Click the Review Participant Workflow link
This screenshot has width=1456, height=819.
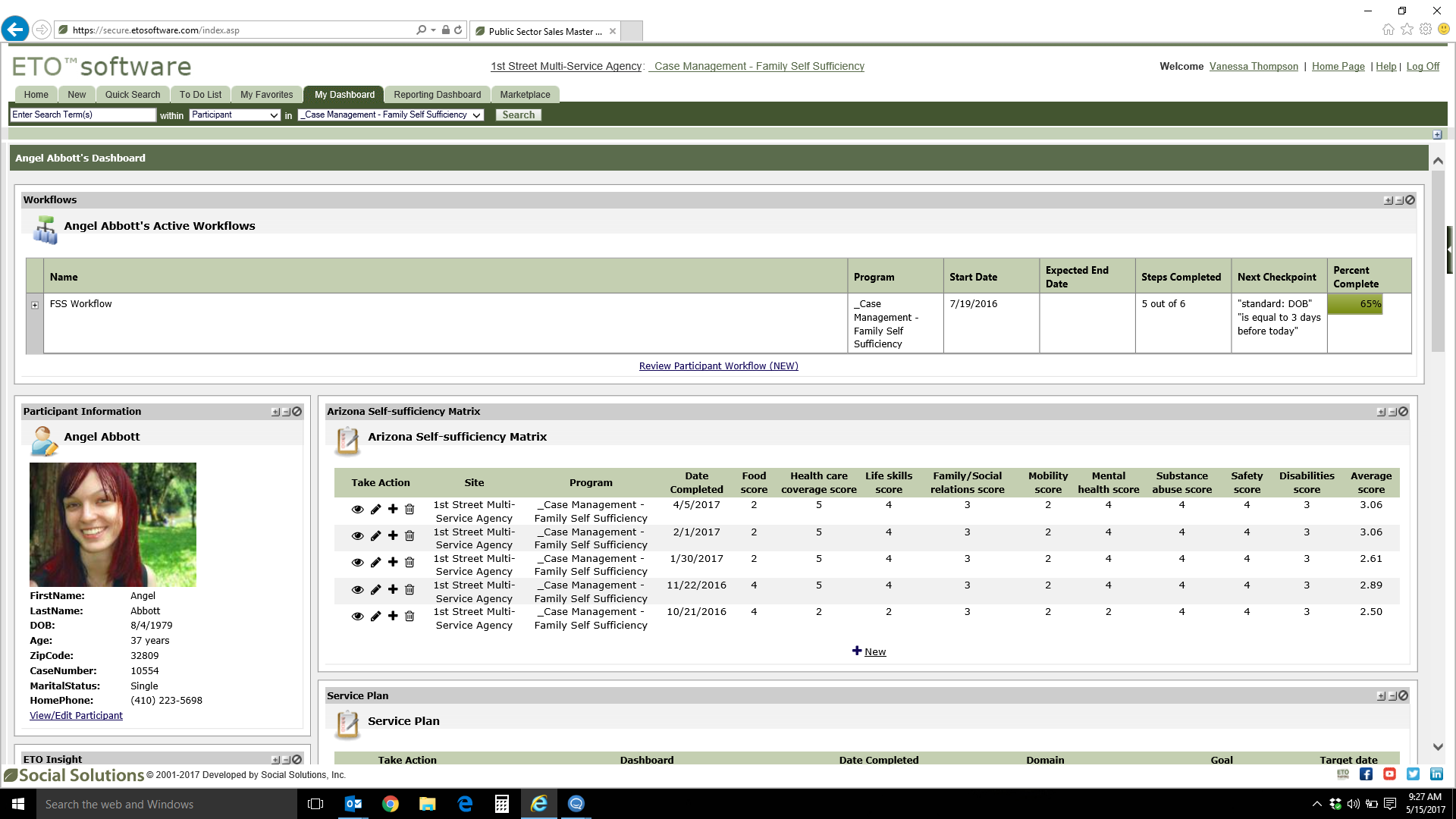click(718, 366)
